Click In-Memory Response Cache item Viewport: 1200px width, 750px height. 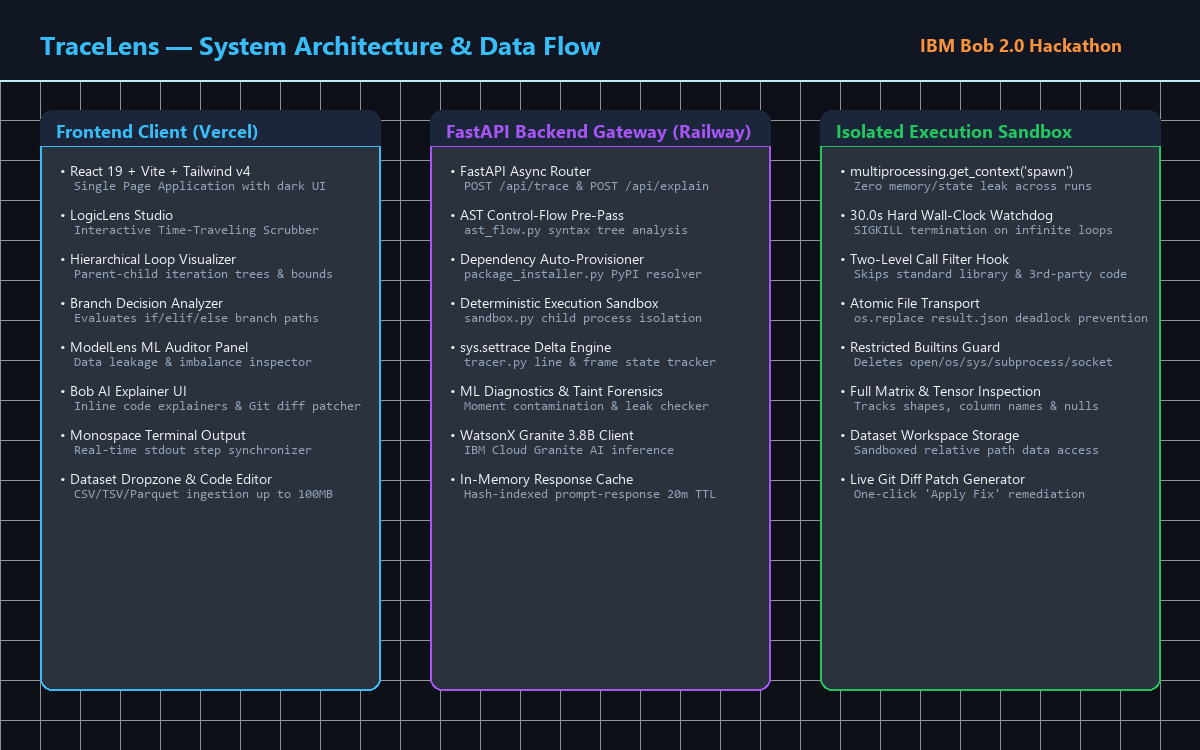[541, 480]
